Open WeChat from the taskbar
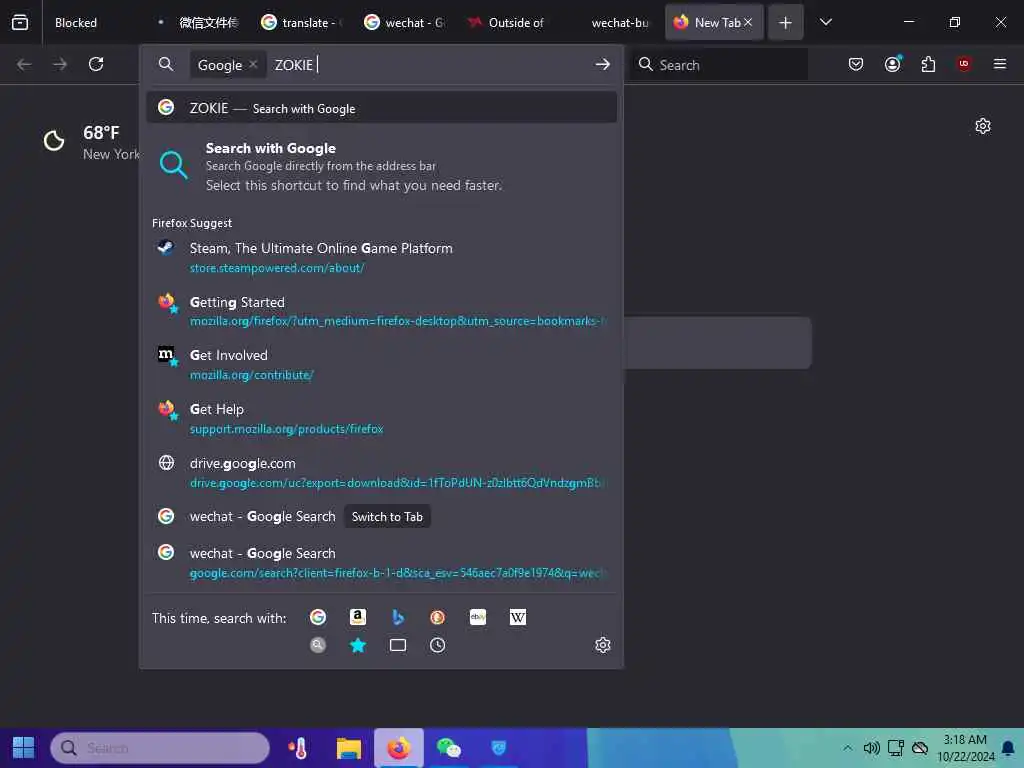Image resolution: width=1024 pixels, height=768 pixels. [x=448, y=748]
